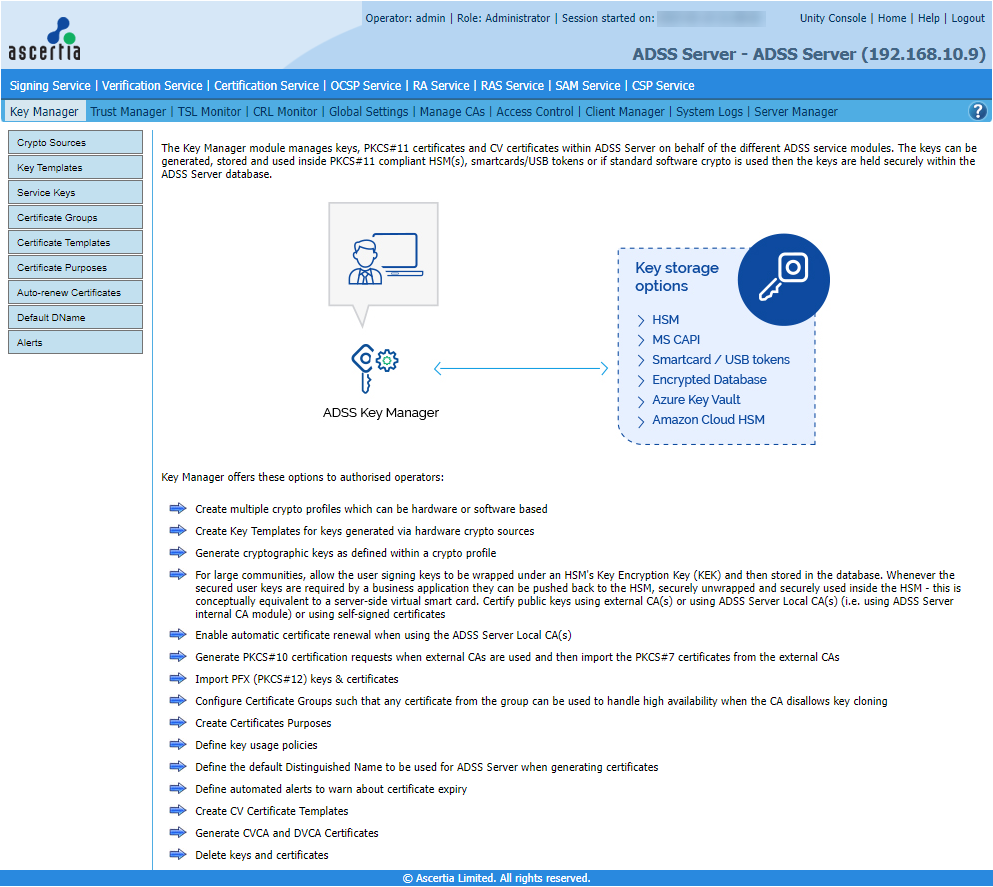993x887 pixels.
Task: Click the chevron beside Smartcard / USB tokens
Action: pyautogui.click(x=641, y=360)
